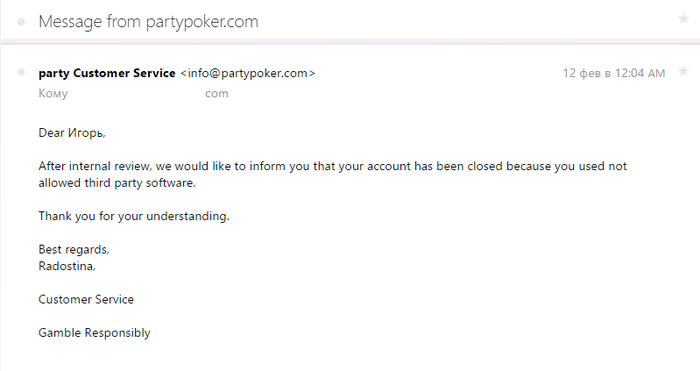Toggle unread dot beside party Customer Service

coord(21,72)
